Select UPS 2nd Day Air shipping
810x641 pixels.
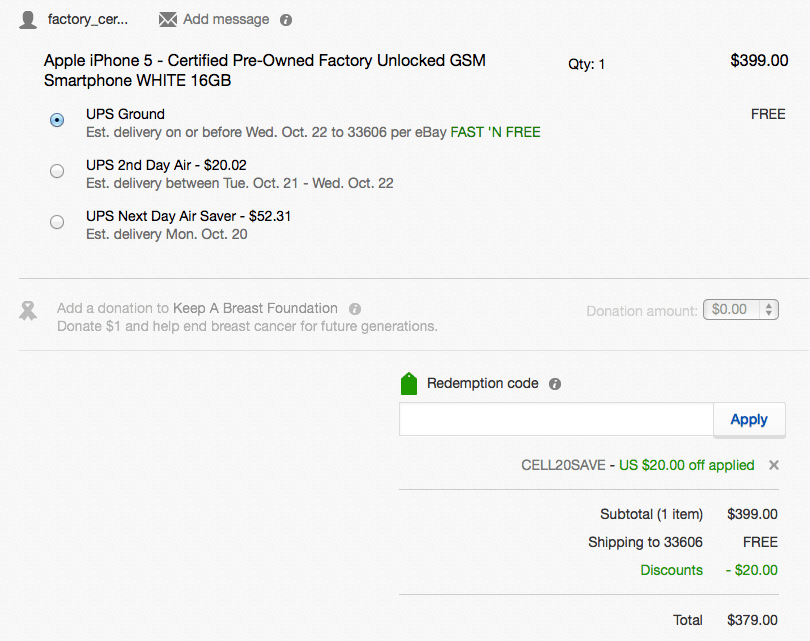point(57,171)
